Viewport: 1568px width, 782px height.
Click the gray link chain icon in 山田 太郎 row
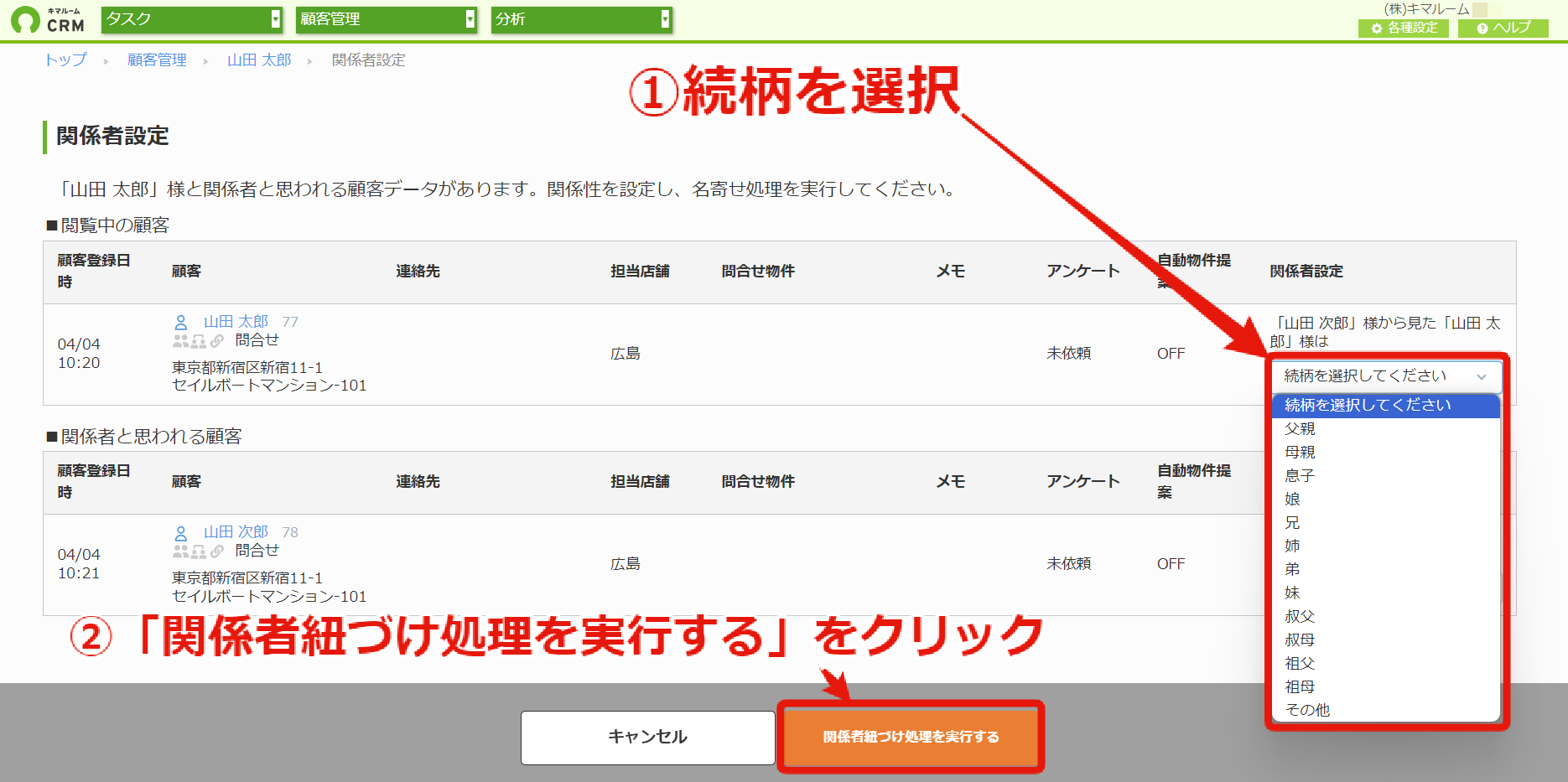[x=217, y=340]
